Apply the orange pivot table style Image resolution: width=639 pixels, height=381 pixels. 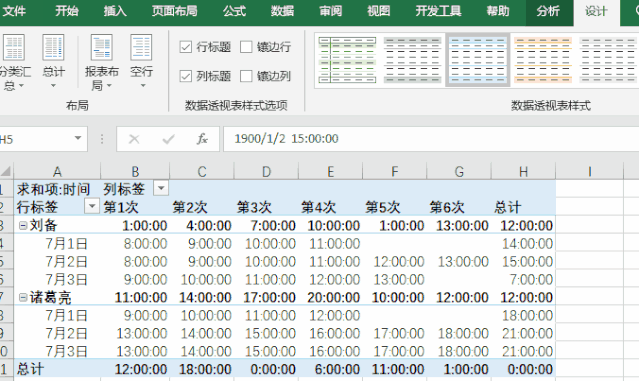543,59
